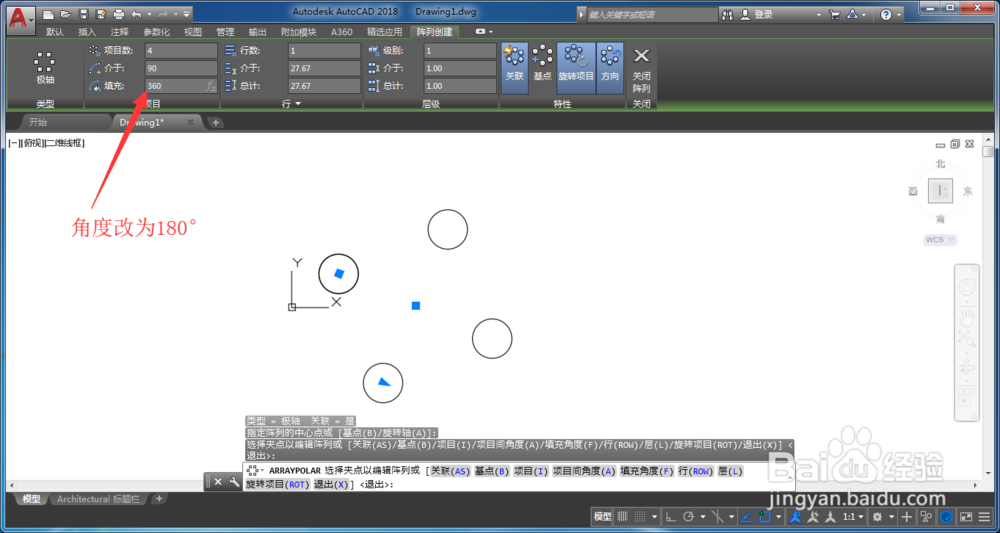Close the Drawing1 document tab
Image resolution: width=1000 pixels, height=533 pixels.
click(190, 122)
